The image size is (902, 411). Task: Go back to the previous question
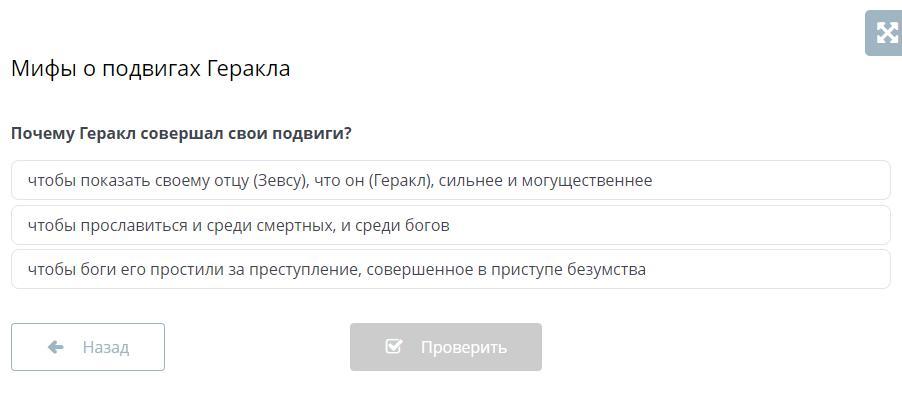click(88, 347)
